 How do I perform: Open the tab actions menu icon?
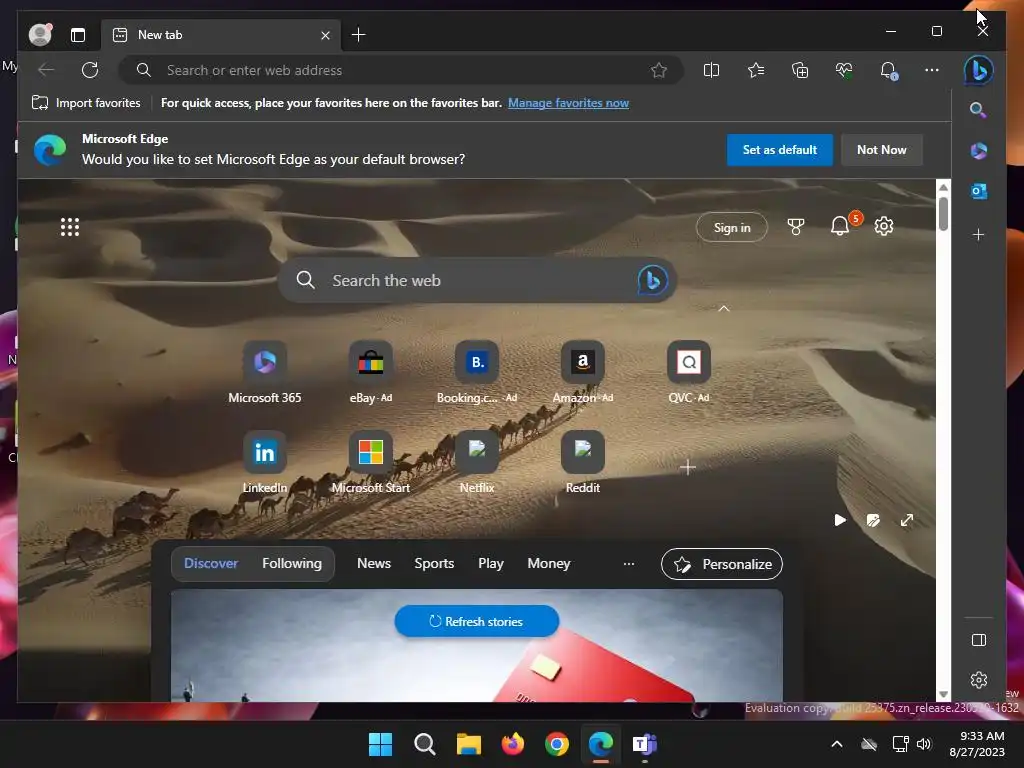coord(78,35)
